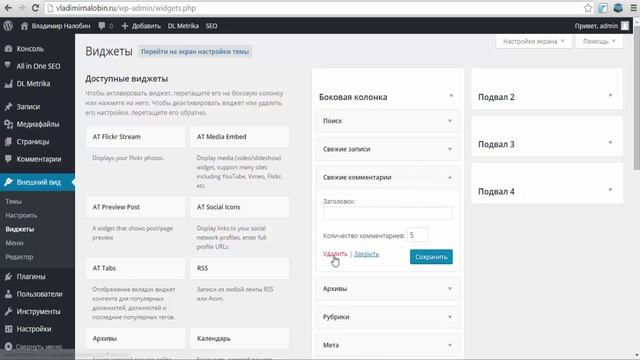640x360 pixels.
Task: Click Перейти на экран настройки темы
Action: coord(195,52)
